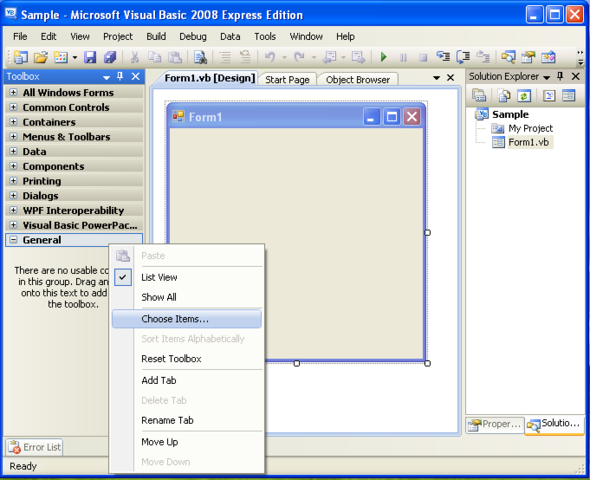Toggle Solution Explorer auto-hide pin

tap(560, 76)
